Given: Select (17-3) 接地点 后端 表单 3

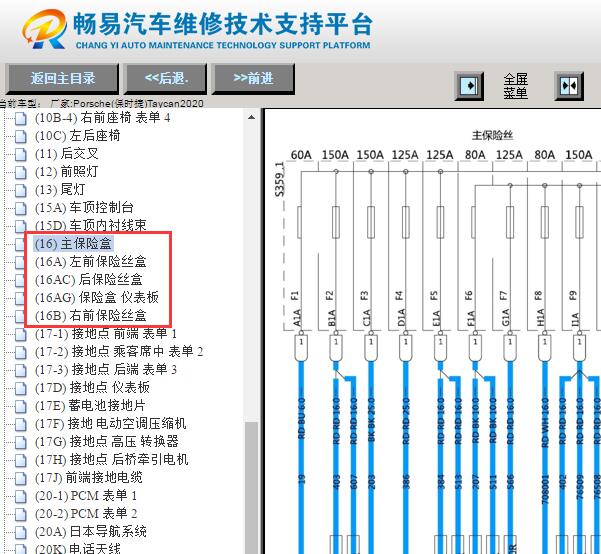Looking at the screenshot, I should pyautogui.click(x=106, y=370).
